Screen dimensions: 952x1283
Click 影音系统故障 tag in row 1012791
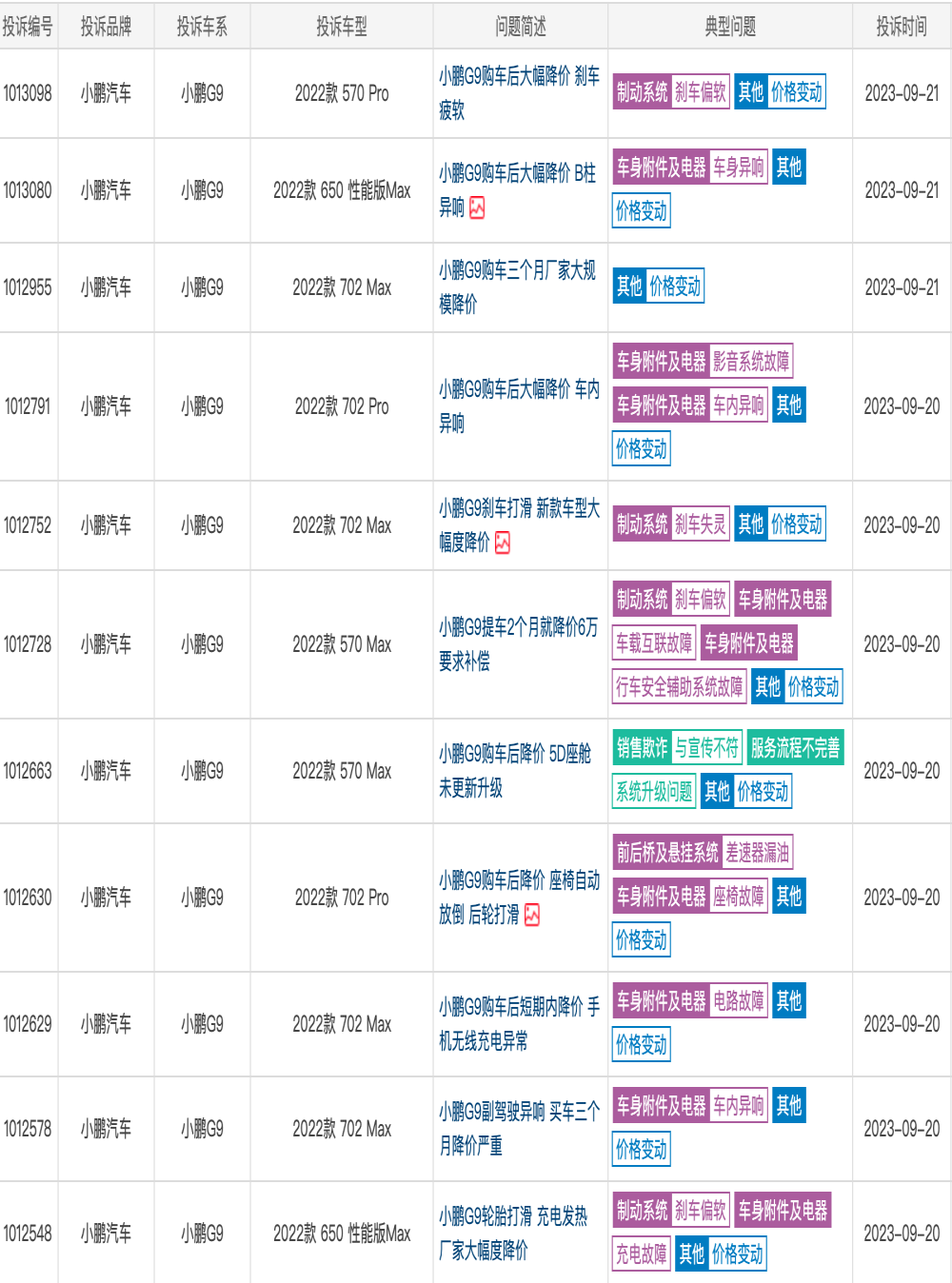tap(751, 362)
